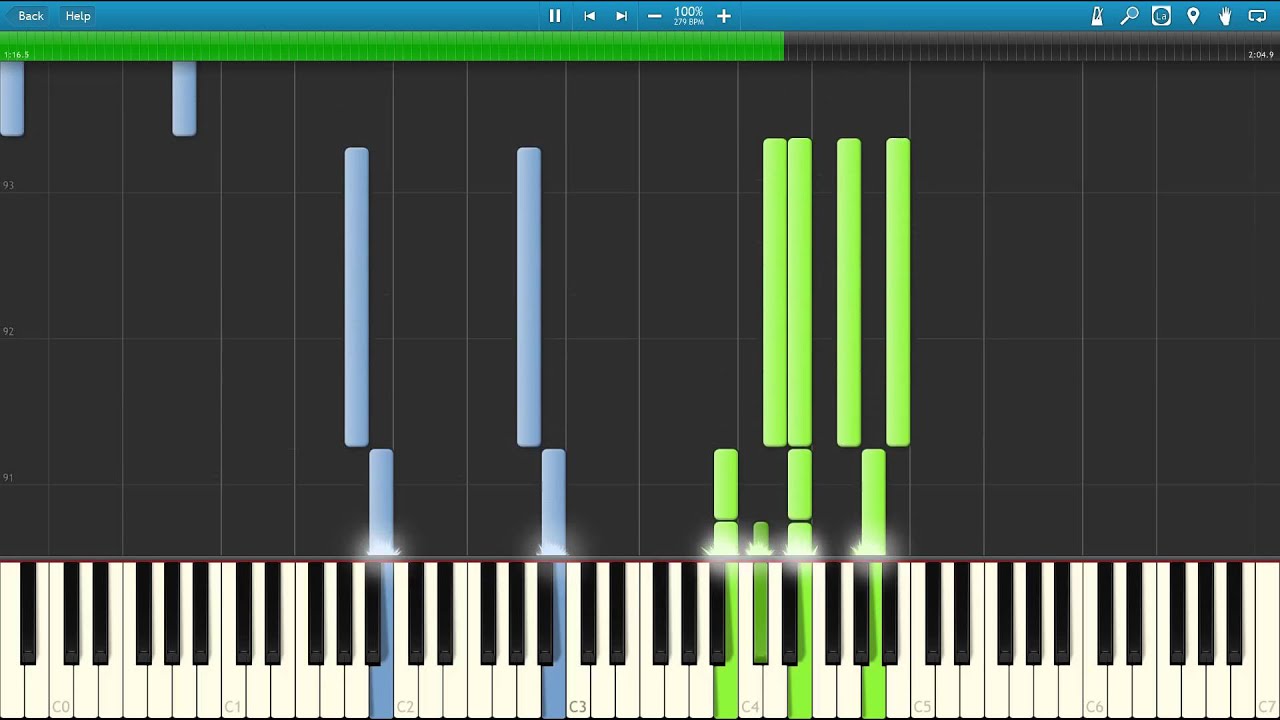Open the zoom magnifier tool

click(1129, 16)
